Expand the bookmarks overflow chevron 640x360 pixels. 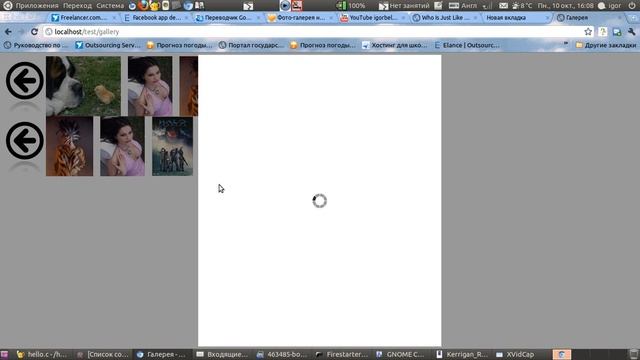[566, 44]
